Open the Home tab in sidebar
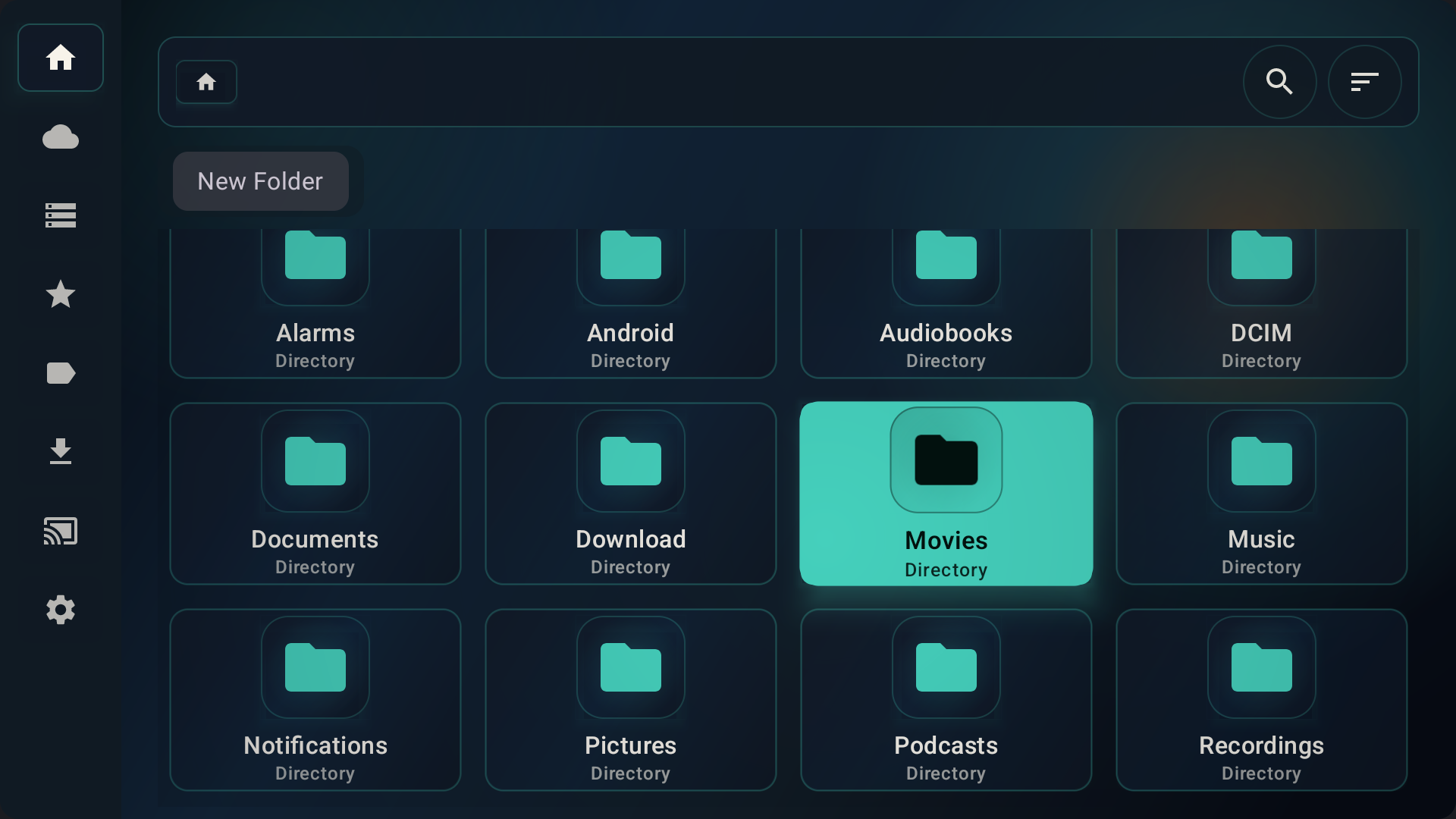Viewport: 1456px width, 819px height. point(61,58)
